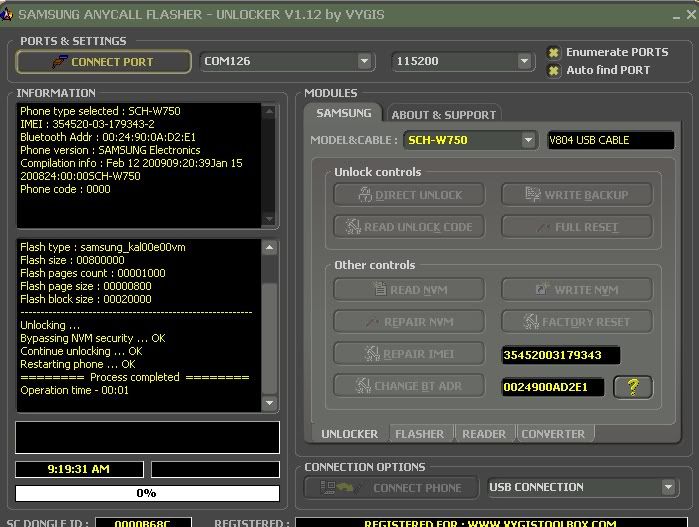699x527 pixels.
Task: Click the BT address field 0024900AD2E1
Action: coord(553,387)
